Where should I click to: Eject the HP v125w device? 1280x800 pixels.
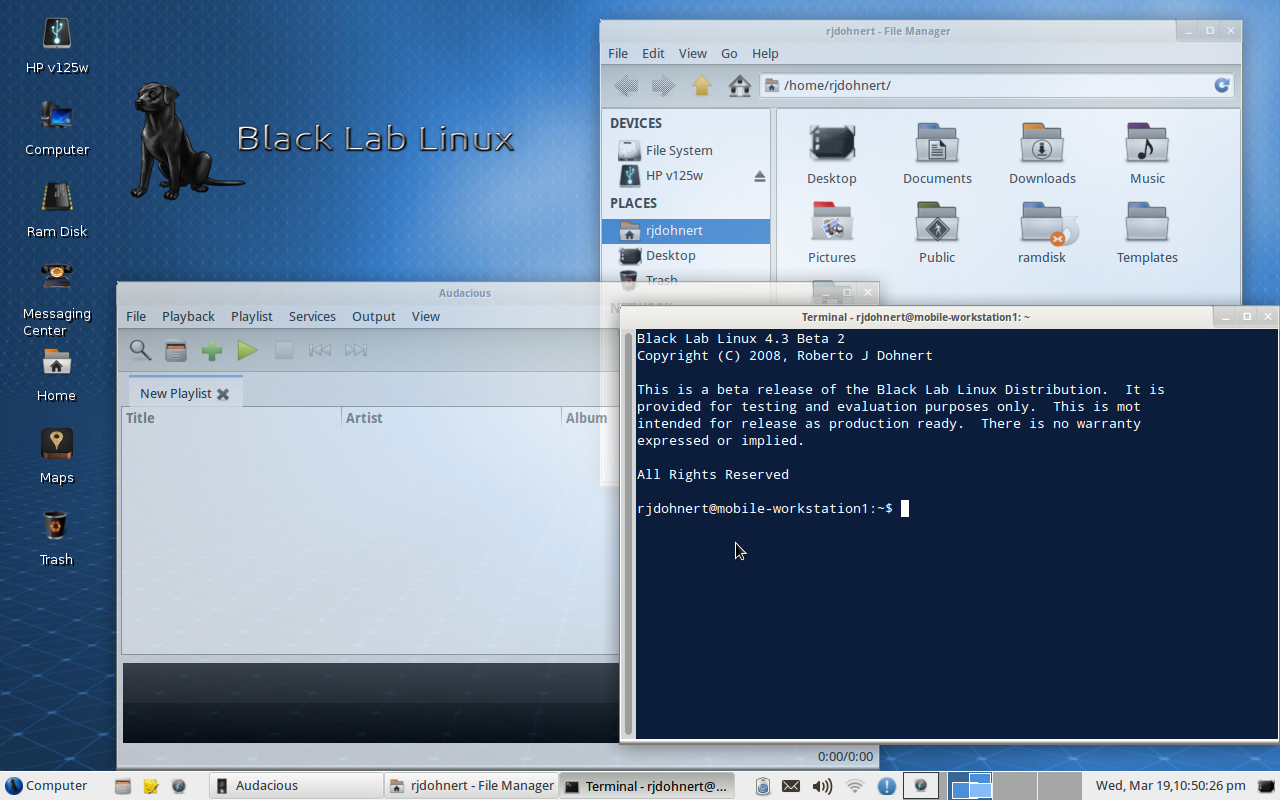[x=759, y=176]
